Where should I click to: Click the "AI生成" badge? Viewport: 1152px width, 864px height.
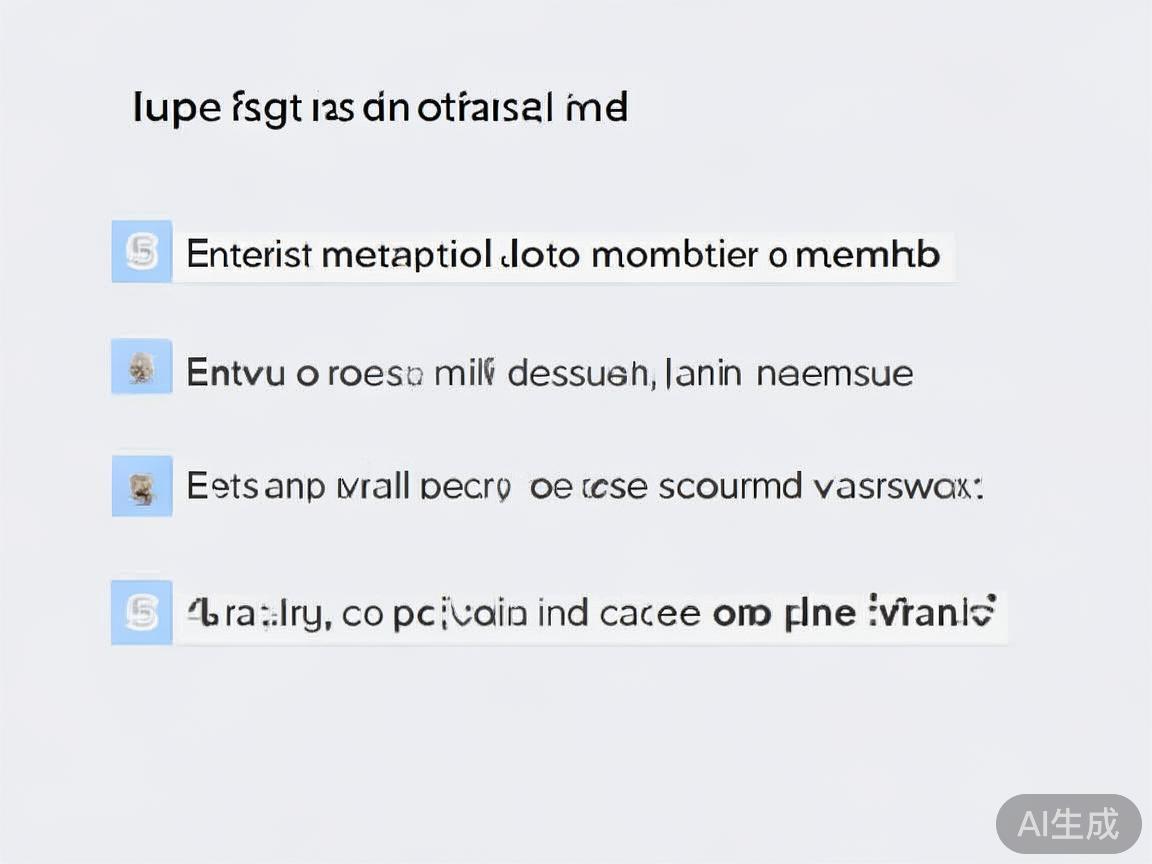tap(1068, 824)
